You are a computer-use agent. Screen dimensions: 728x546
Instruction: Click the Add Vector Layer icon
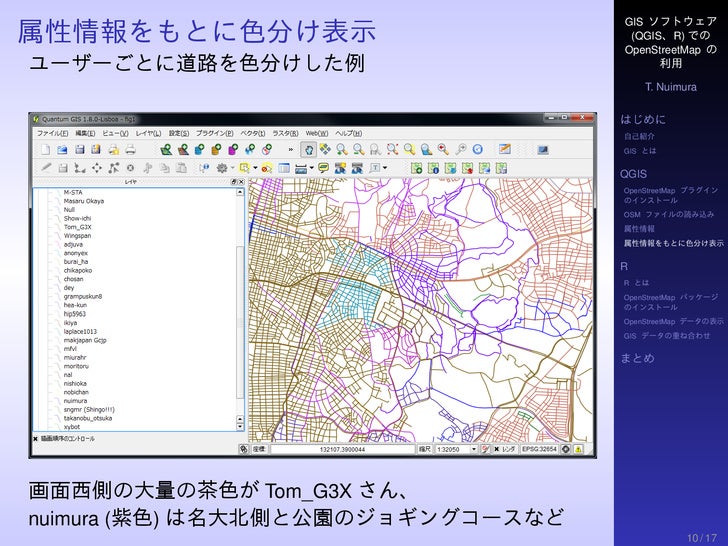[x=166, y=150]
